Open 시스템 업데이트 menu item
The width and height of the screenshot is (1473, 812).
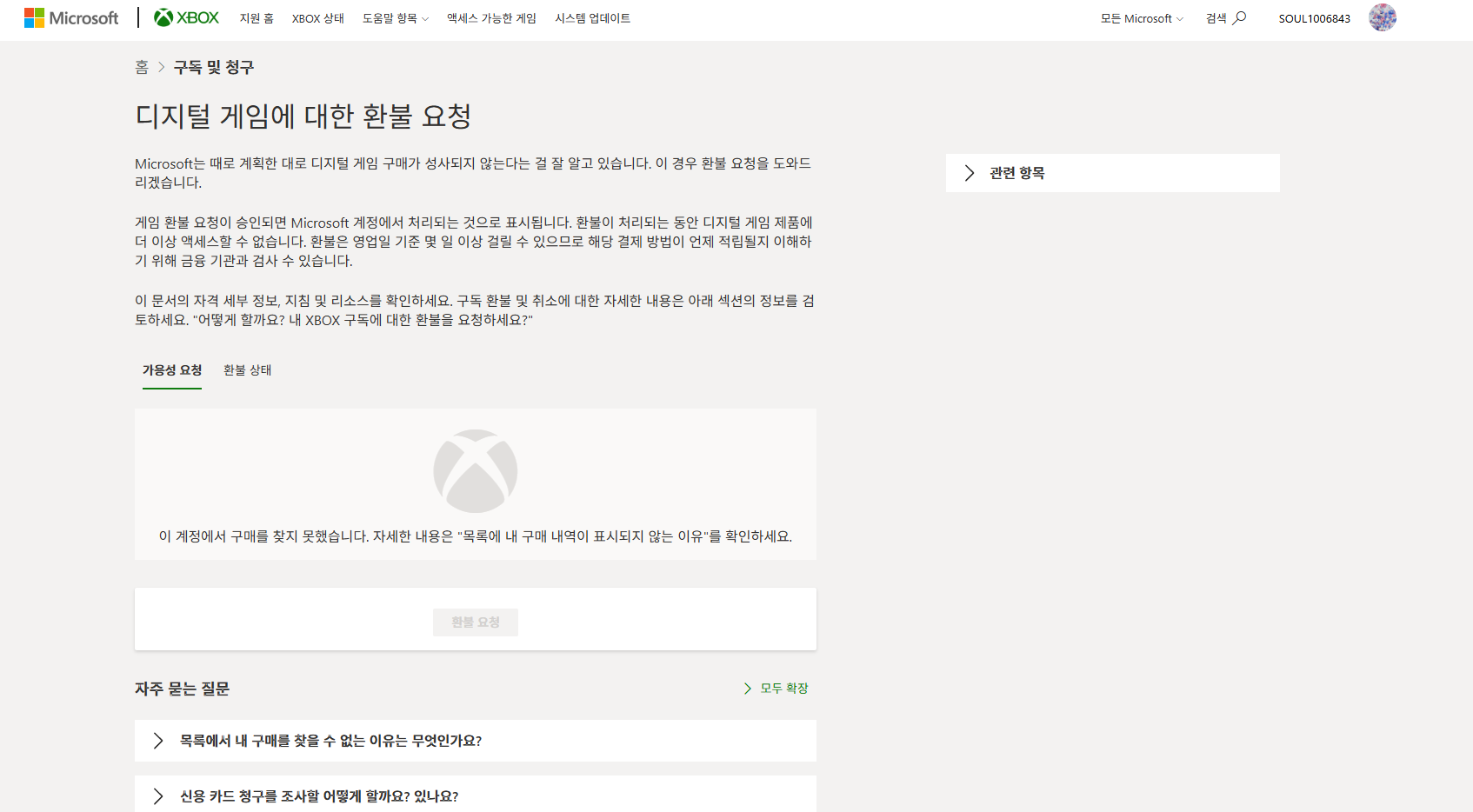pyautogui.click(x=592, y=18)
